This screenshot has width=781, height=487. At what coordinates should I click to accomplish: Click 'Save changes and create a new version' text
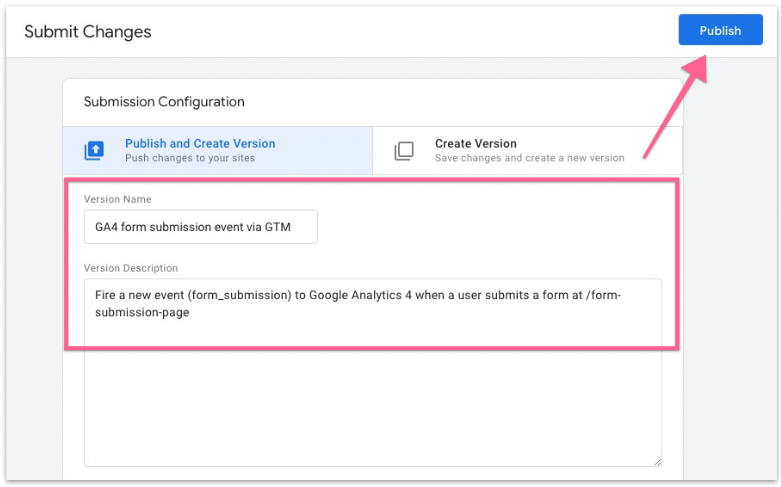tap(529, 158)
